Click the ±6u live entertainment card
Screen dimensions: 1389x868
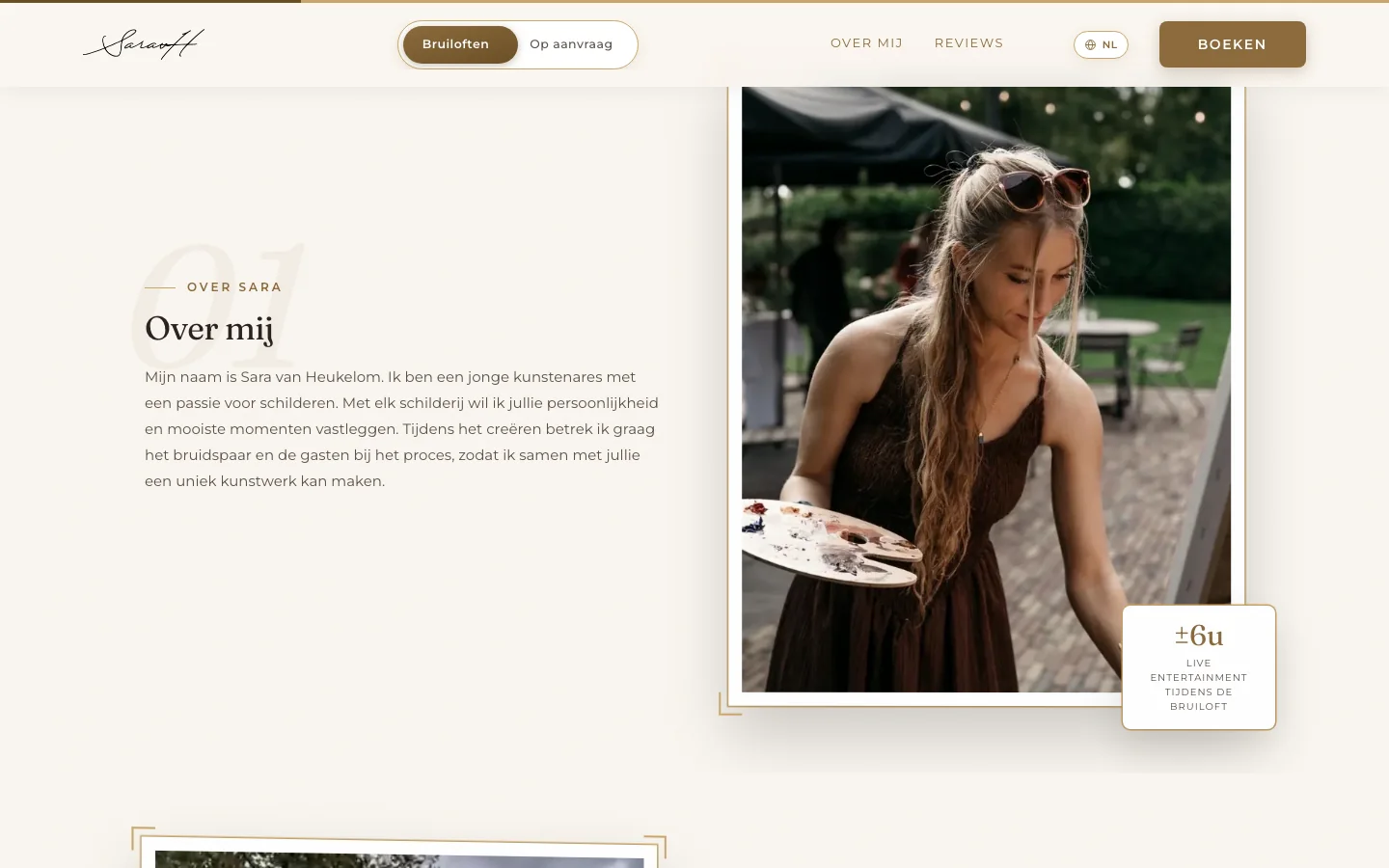1199,667
